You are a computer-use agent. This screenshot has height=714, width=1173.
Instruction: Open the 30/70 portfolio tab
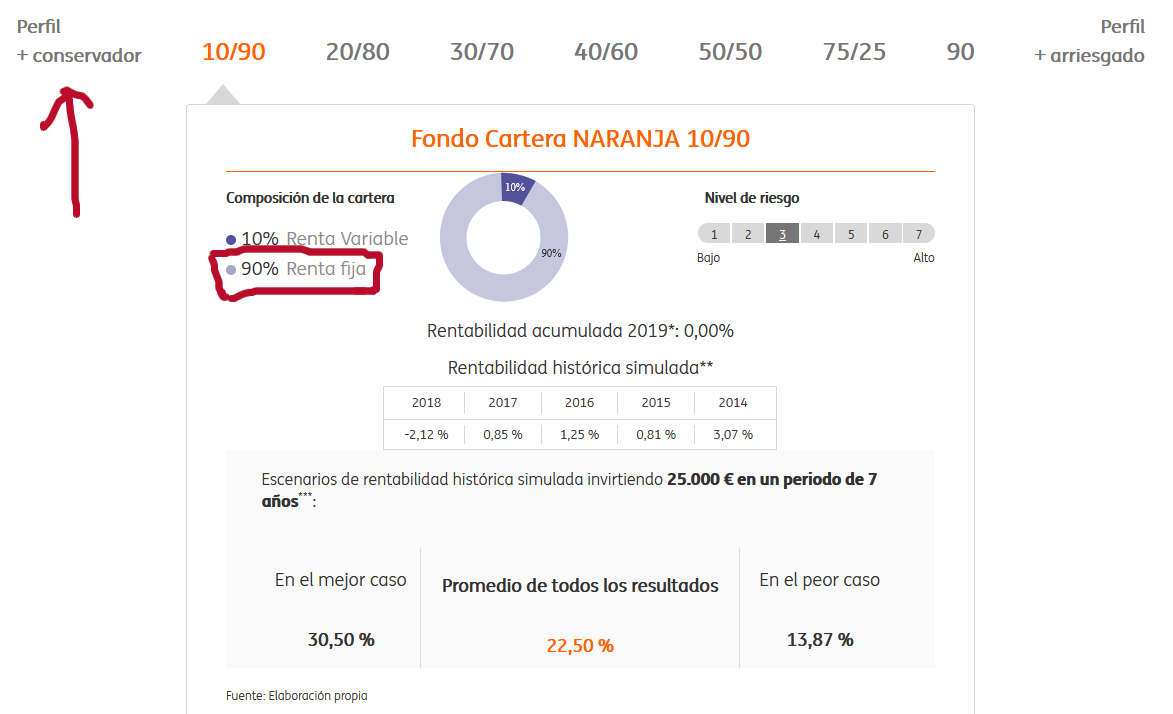482,52
